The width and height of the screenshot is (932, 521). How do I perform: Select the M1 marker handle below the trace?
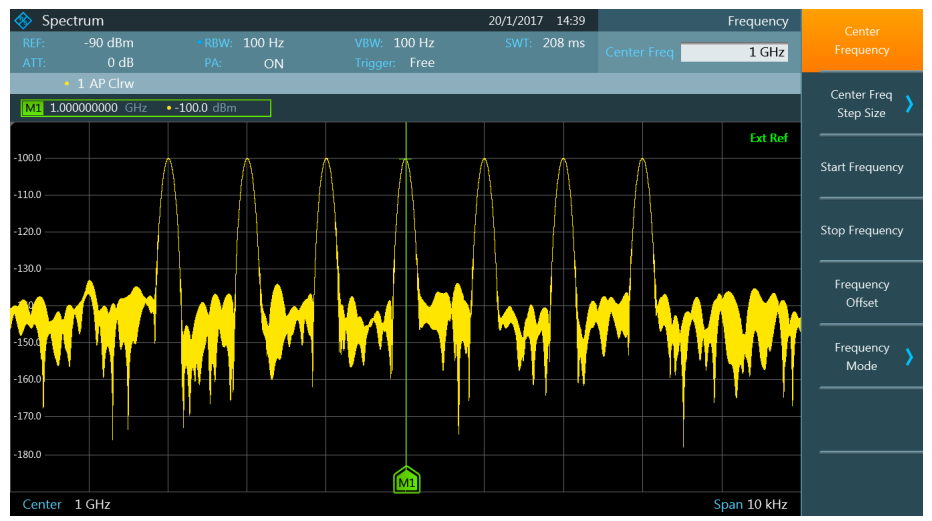tap(406, 481)
